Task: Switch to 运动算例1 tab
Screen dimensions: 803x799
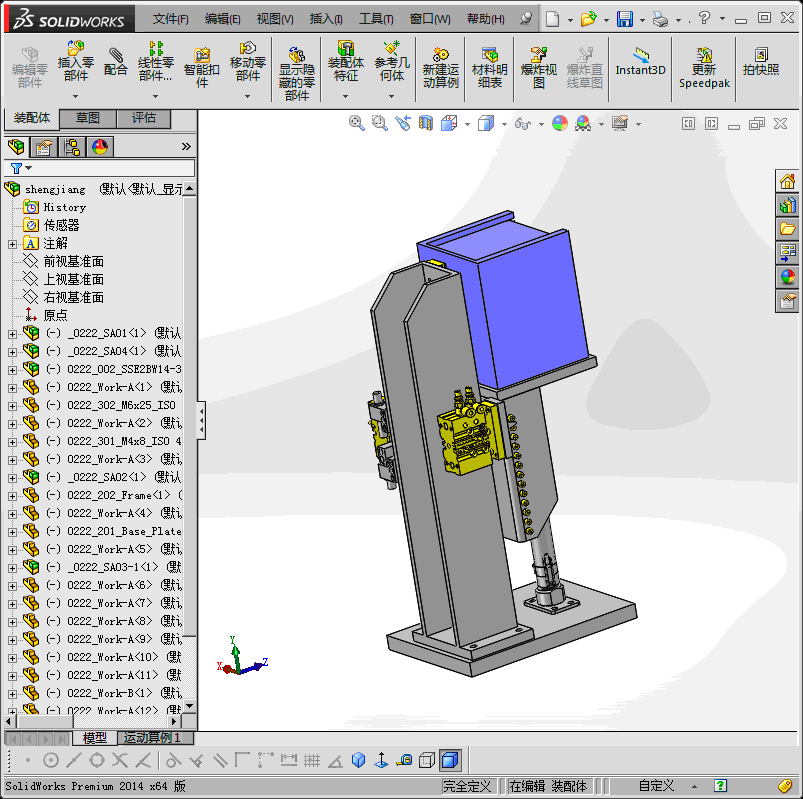Action: click(155, 738)
